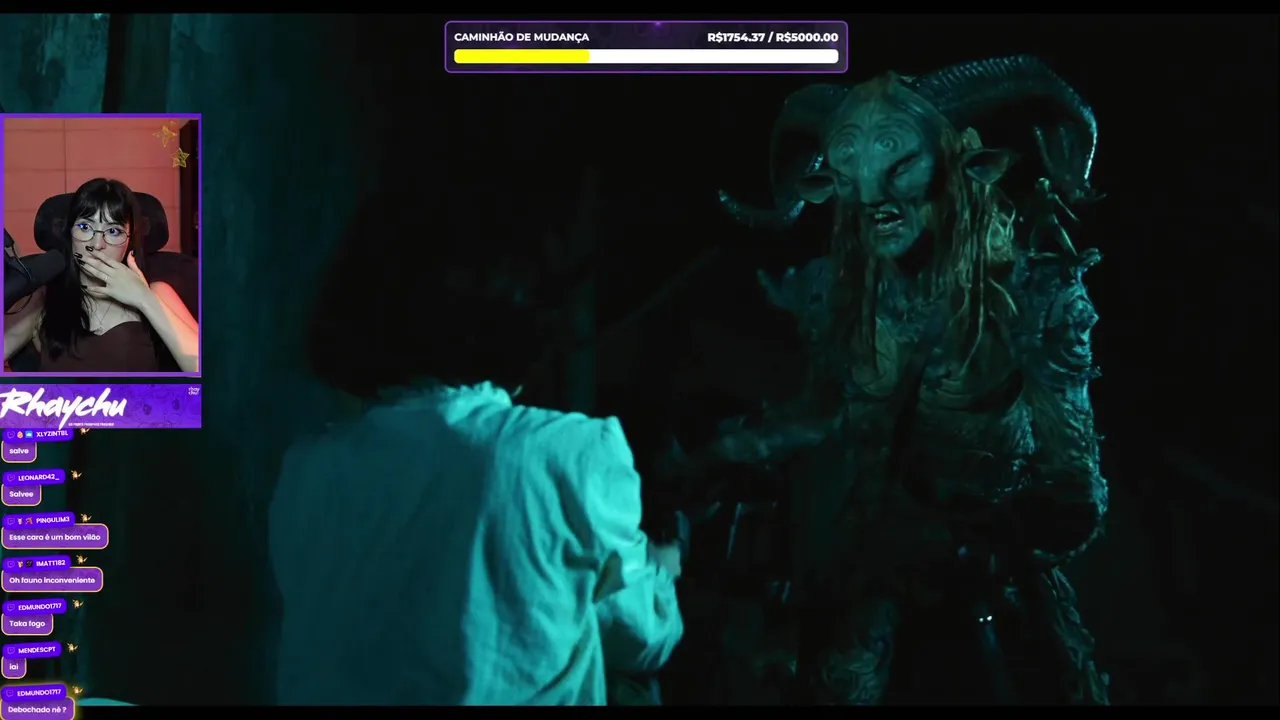Click the Twitch icon beside IMATT182
1280x720 pixels.
pyautogui.click(x=11, y=564)
